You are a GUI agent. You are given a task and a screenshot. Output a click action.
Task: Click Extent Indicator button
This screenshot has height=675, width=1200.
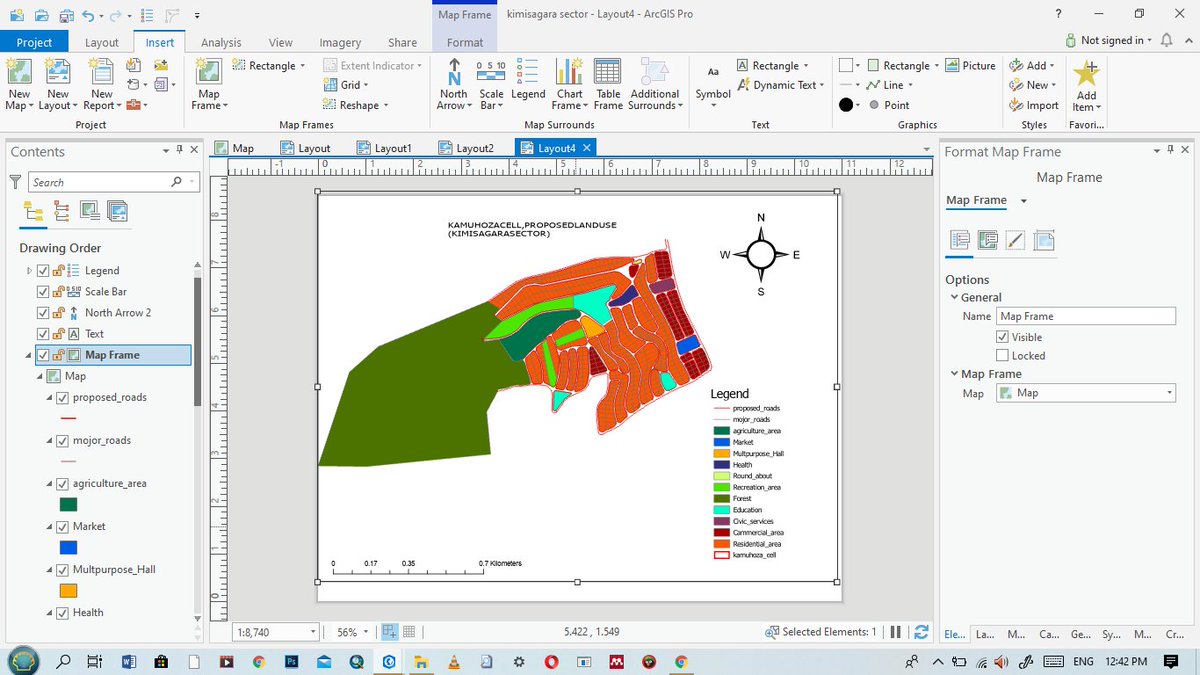click(374, 66)
